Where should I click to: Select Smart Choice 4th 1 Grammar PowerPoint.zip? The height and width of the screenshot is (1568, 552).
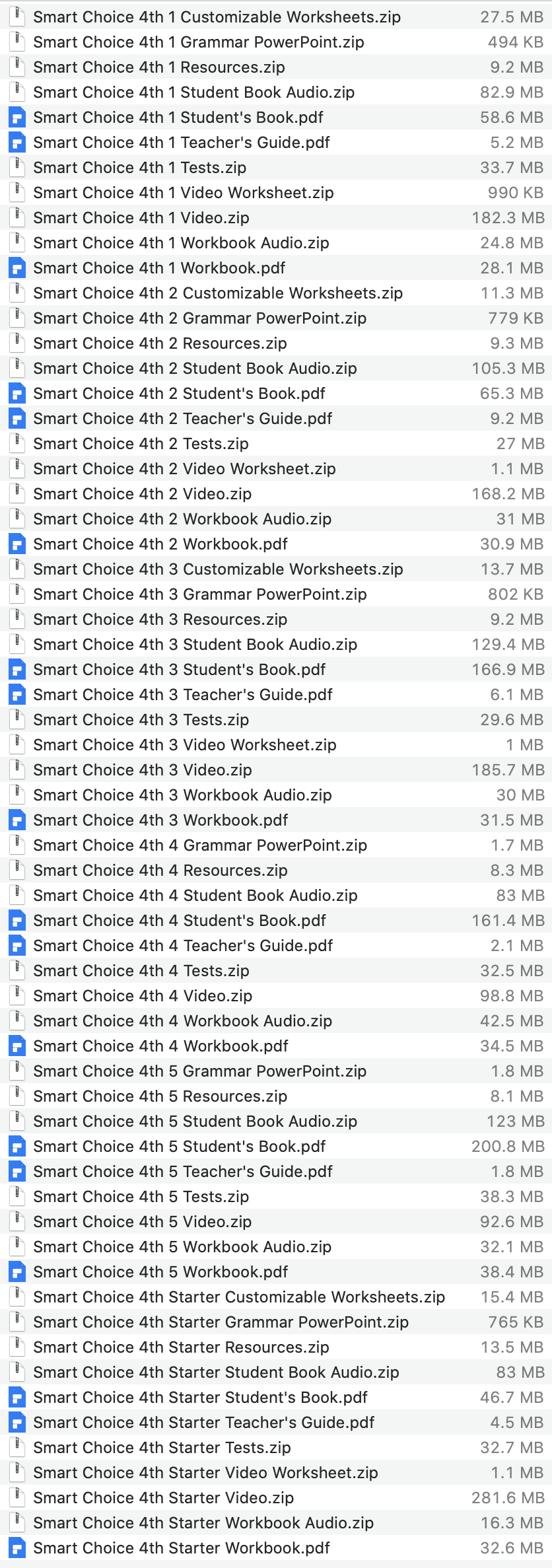pyautogui.click(x=199, y=42)
